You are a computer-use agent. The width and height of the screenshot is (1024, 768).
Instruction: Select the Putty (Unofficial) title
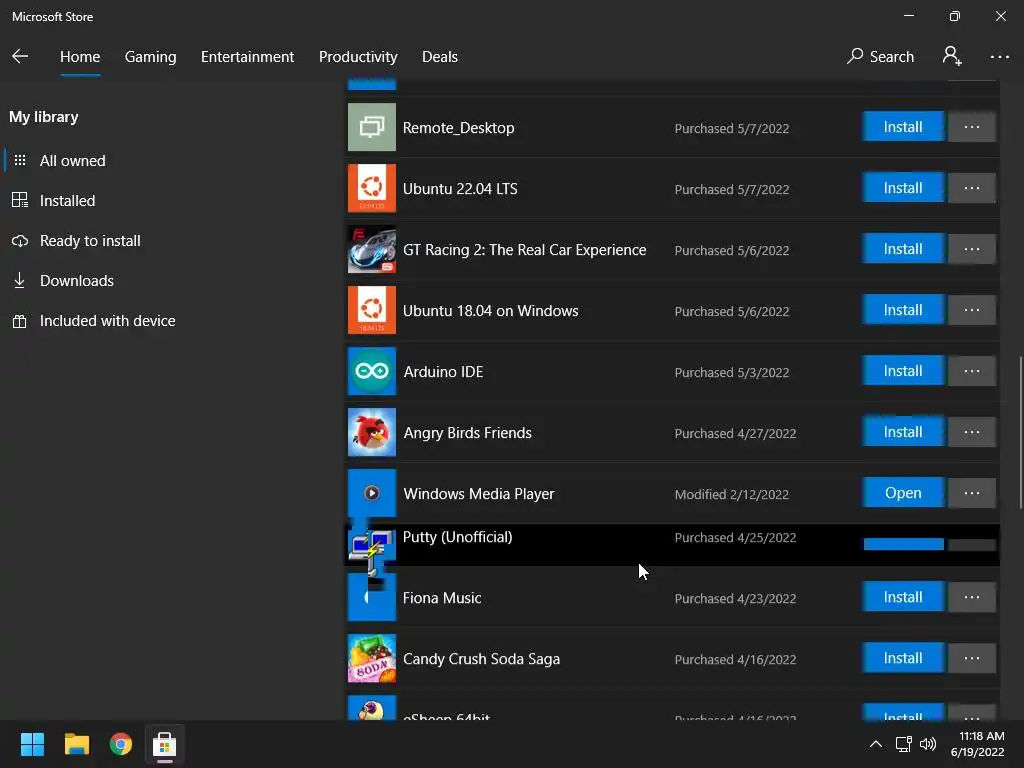pos(457,537)
